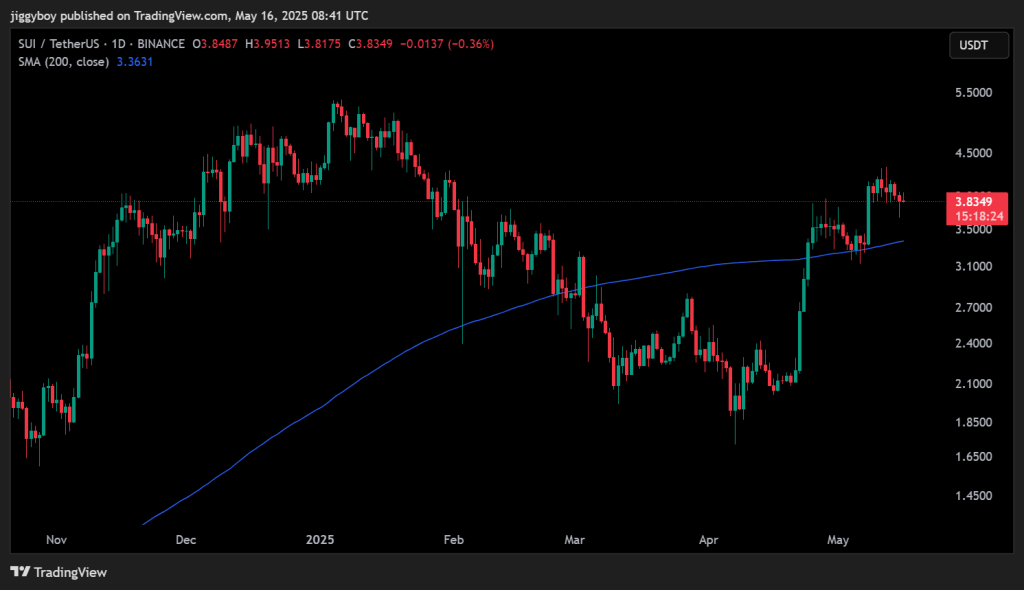1024x590 pixels.
Task: Click the Apr time axis label
Action: [708, 540]
